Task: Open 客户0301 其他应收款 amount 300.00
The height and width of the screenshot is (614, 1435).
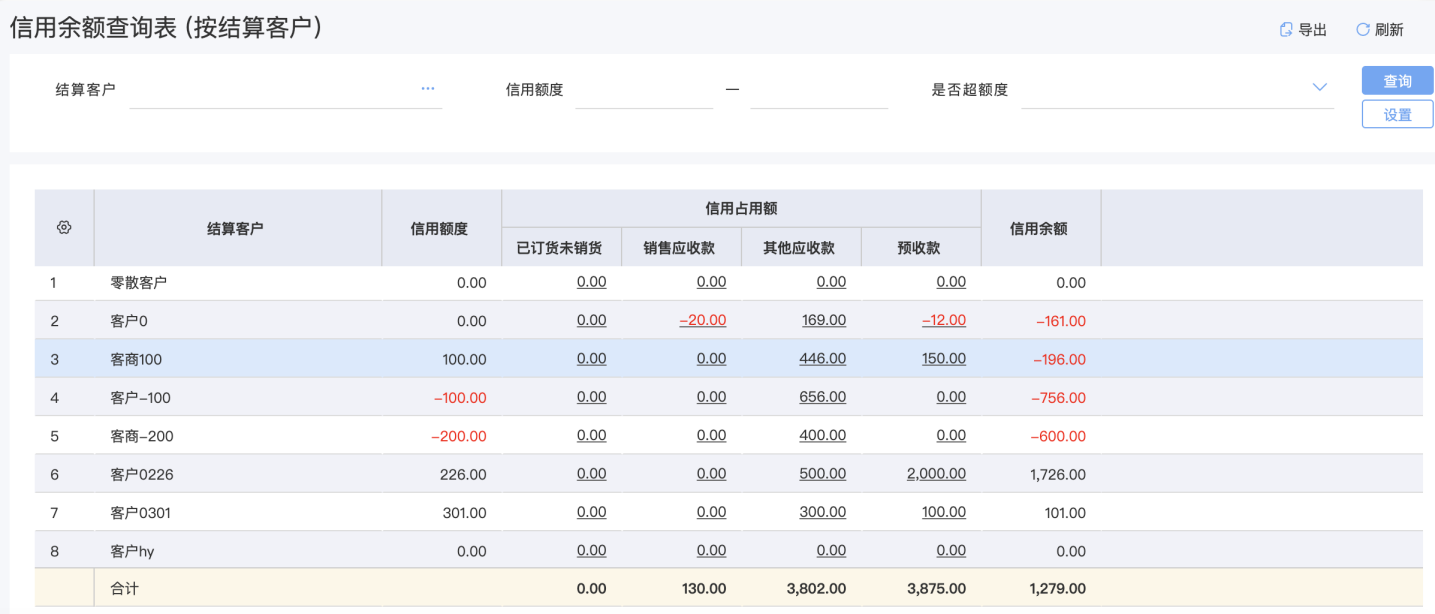Action: [x=823, y=512]
